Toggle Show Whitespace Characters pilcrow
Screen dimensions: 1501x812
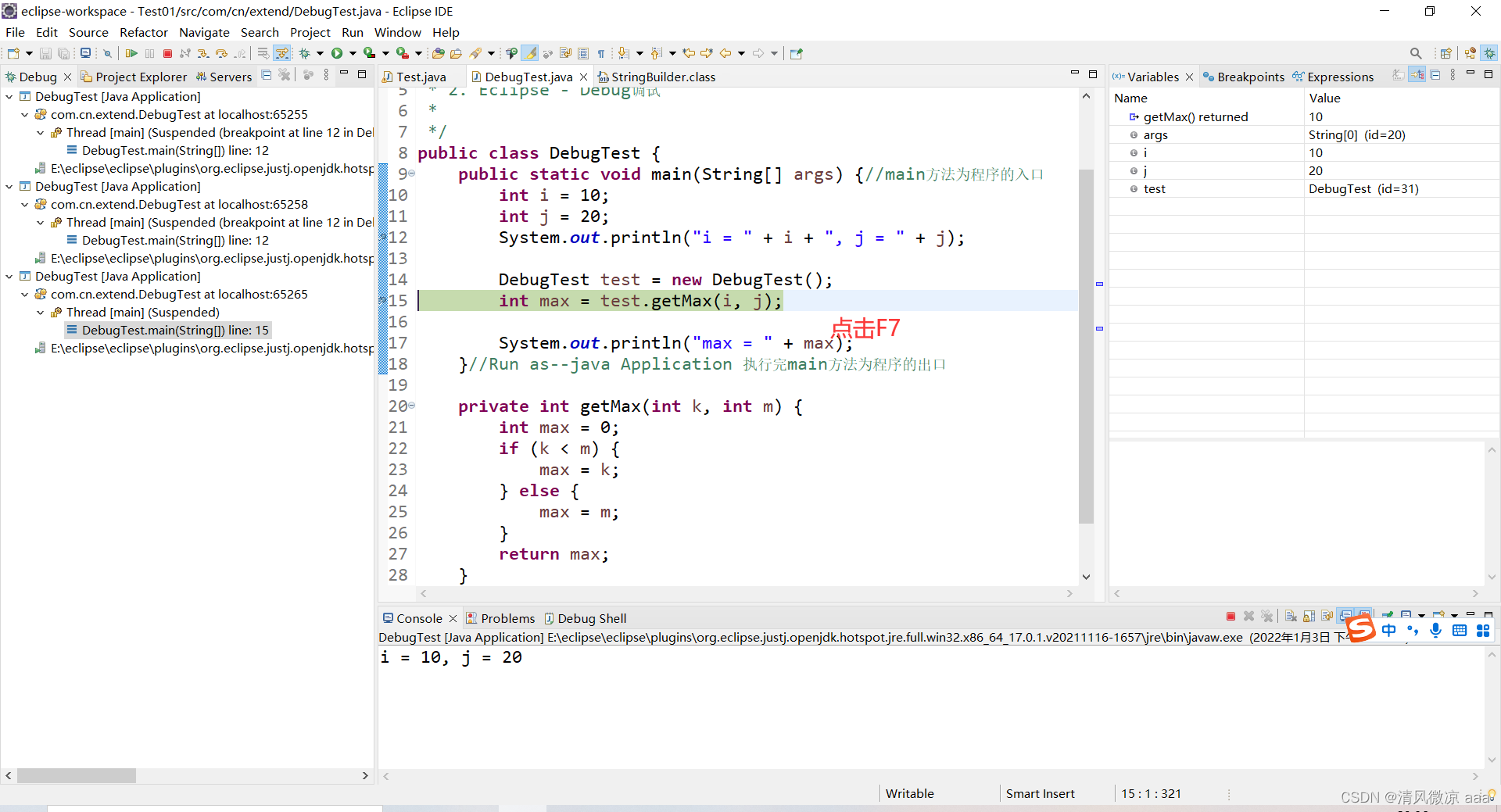coord(601,53)
